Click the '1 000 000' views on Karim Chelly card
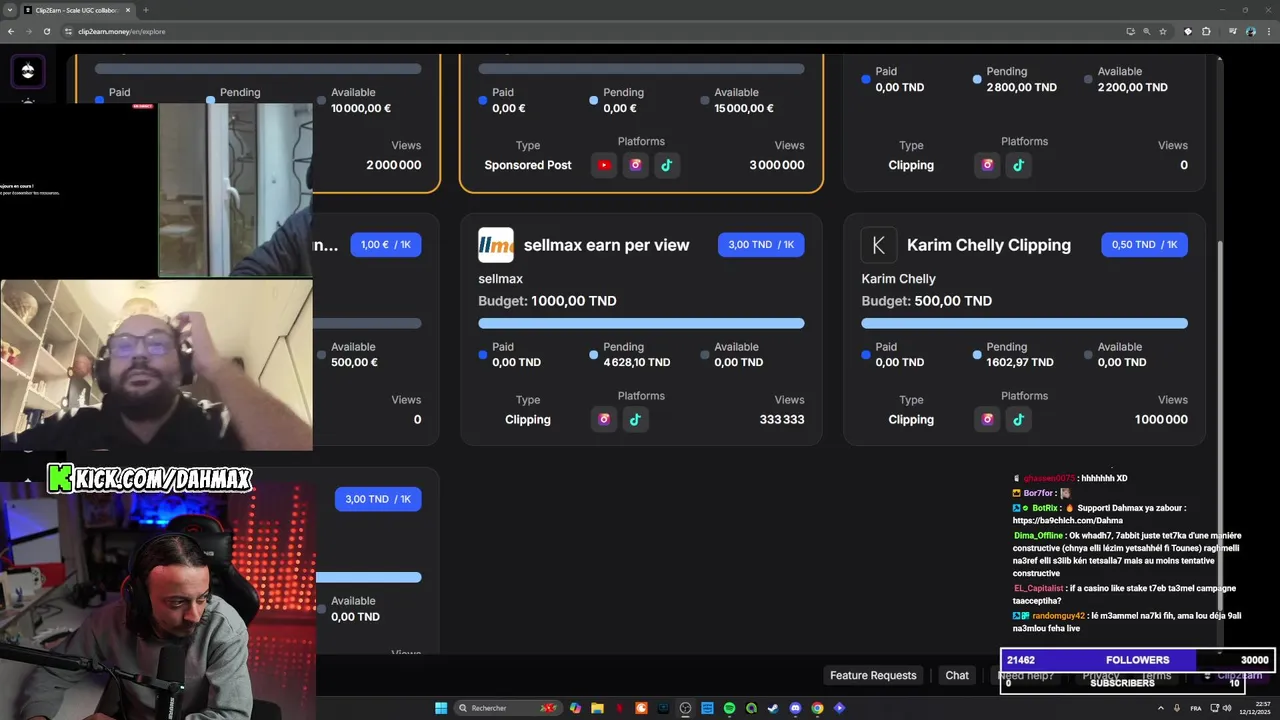Screen dimensions: 1280x720 click(1162, 419)
